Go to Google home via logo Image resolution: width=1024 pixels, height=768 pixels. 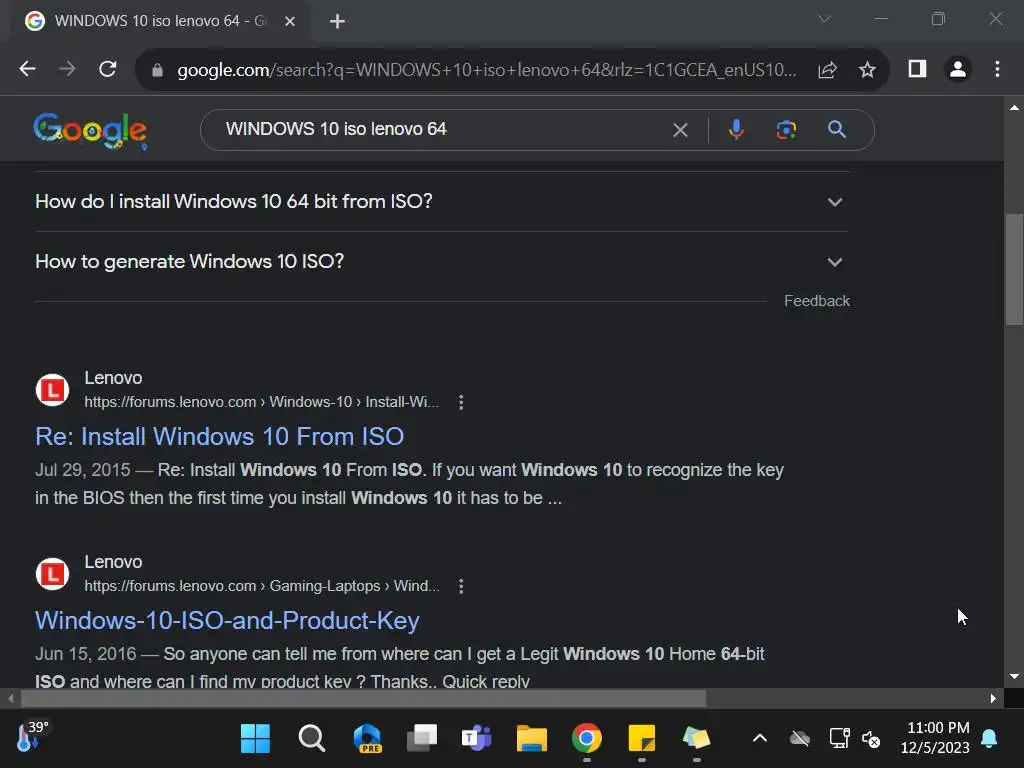coord(90,131)
